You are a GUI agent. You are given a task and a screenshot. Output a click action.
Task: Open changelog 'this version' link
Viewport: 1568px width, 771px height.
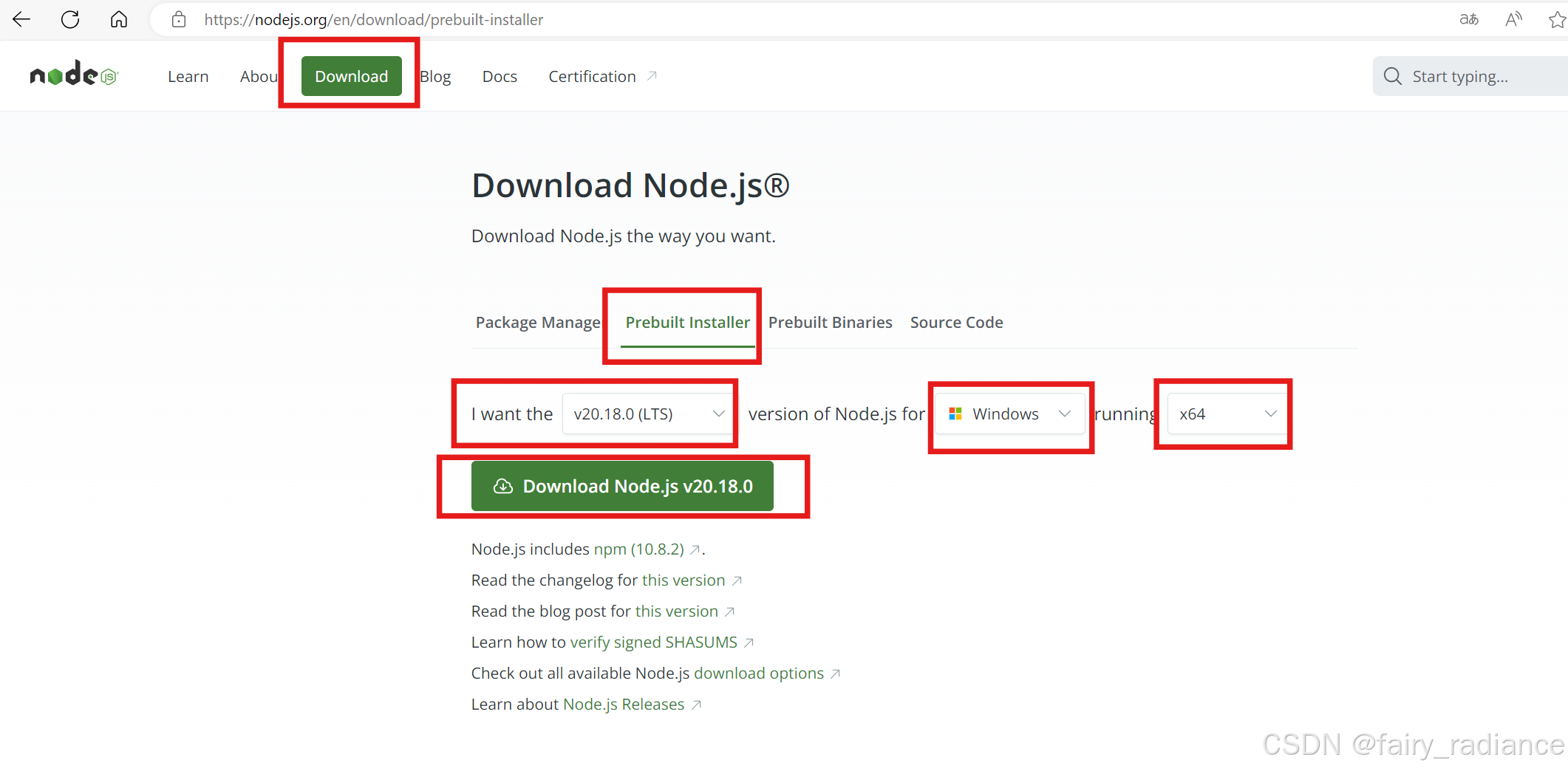click(684, 580)
